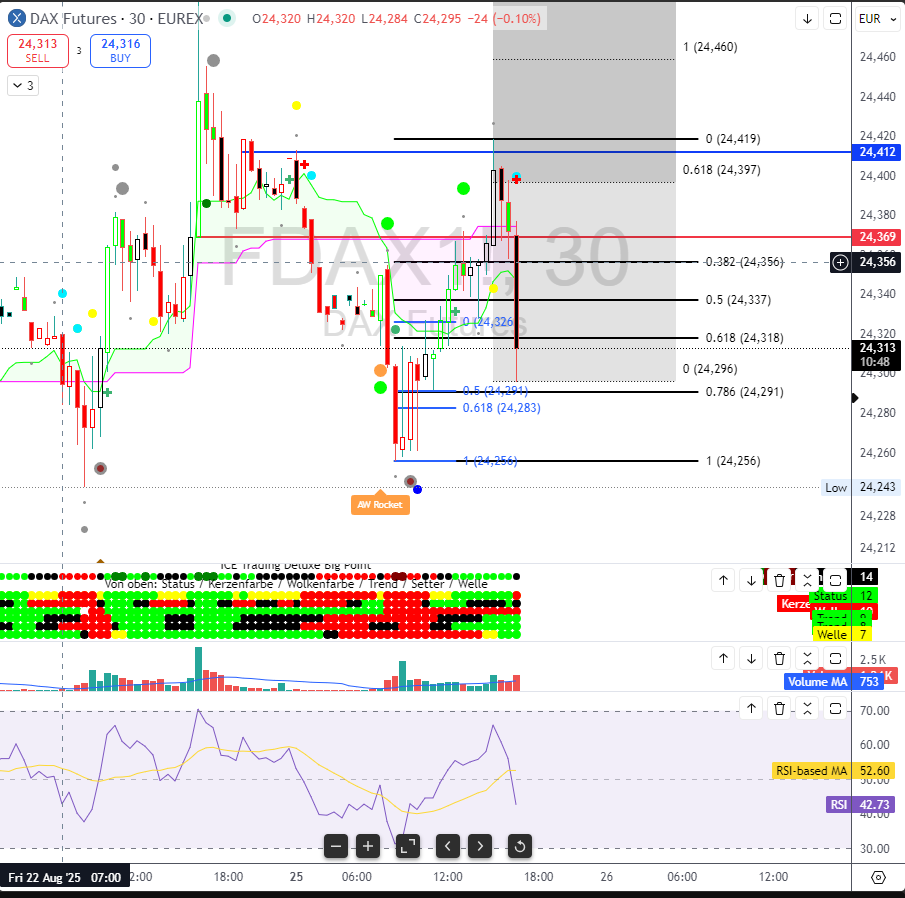The height and width of the screenshot is (898, 905).
Task: Move the RSI pane up
Action: (x=751, y=709)
